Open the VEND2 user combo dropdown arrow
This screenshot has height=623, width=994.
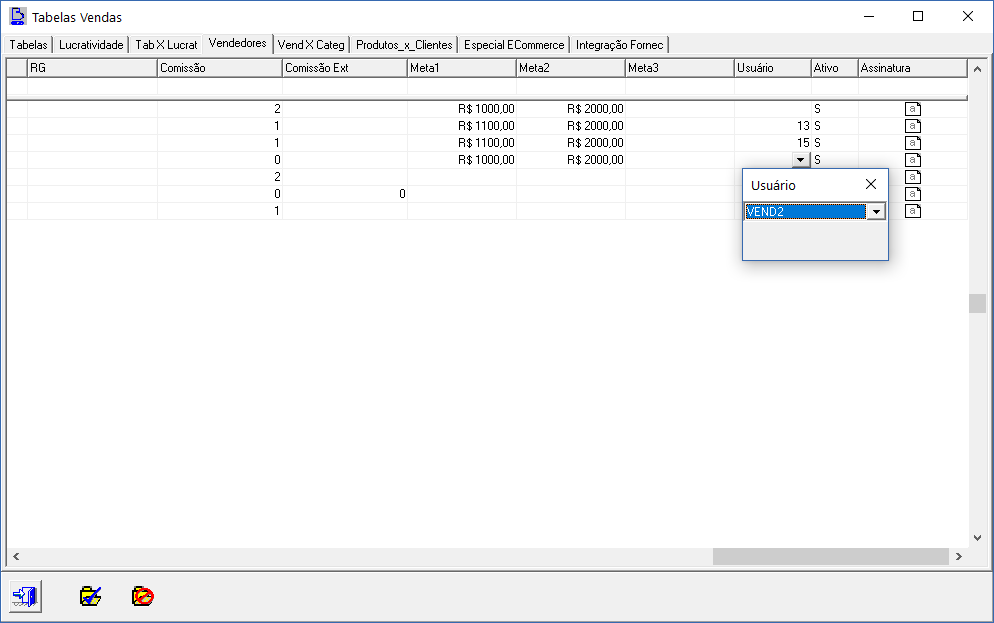876,212
